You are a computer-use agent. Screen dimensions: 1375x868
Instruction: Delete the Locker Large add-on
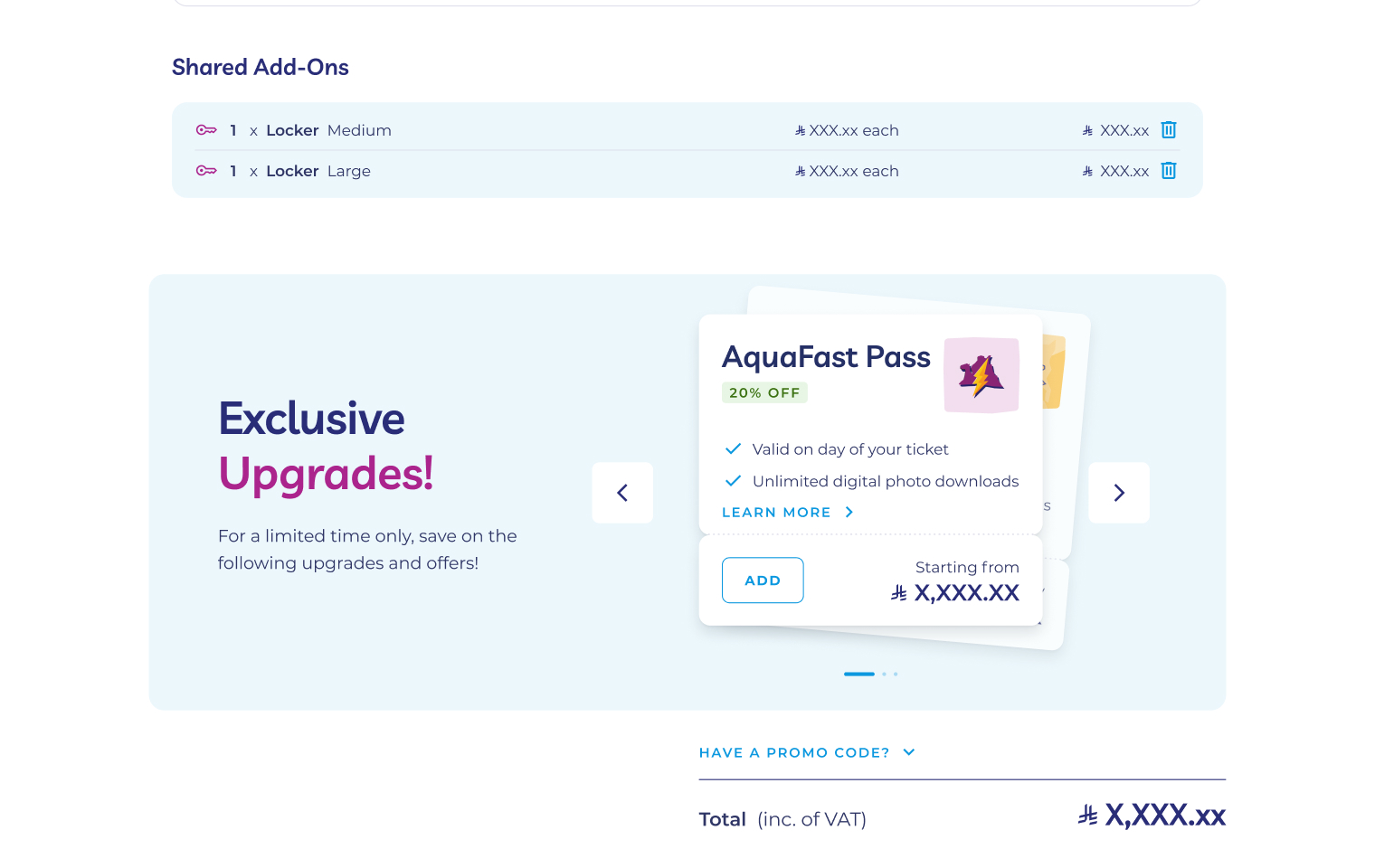pyautogui.click(x=1169, y=171)
